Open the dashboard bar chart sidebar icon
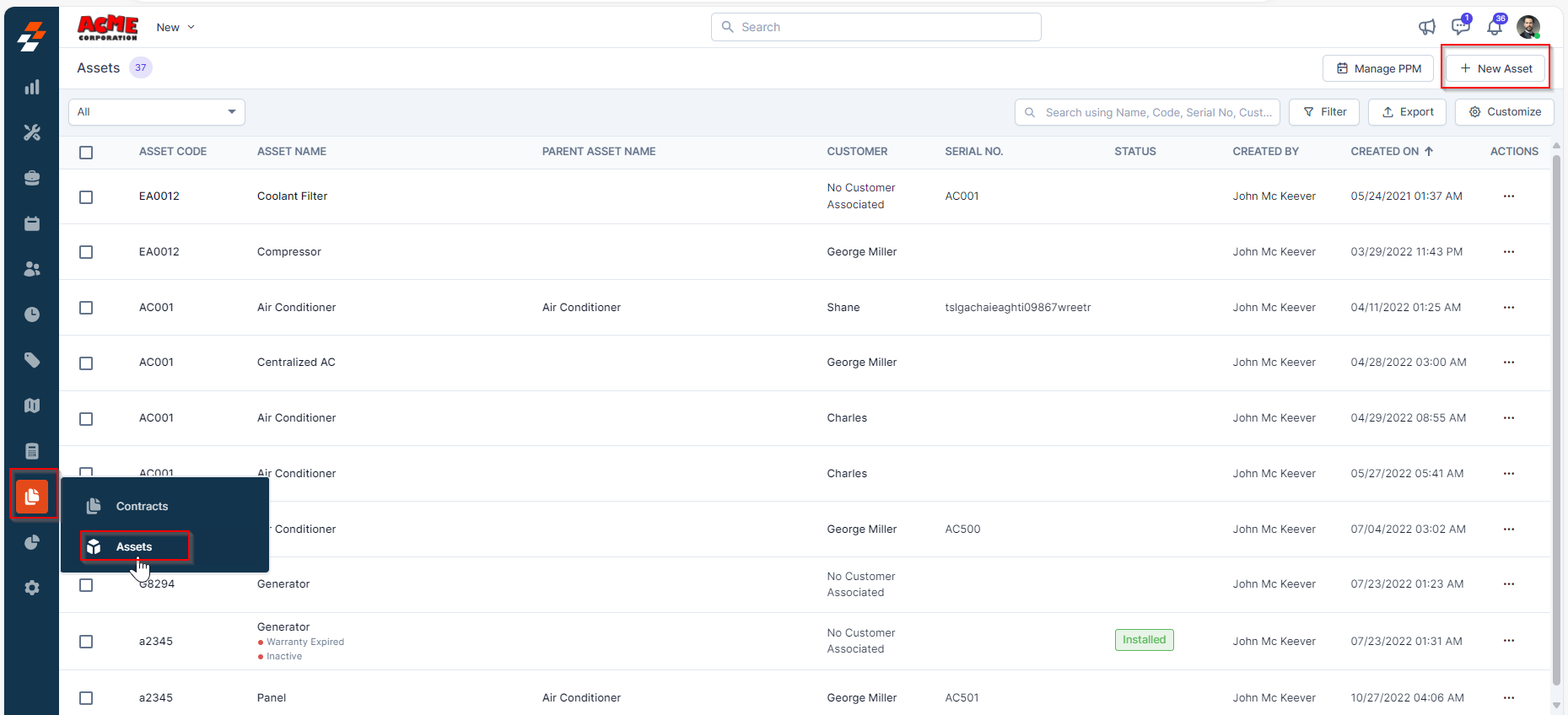This screenshot has width=1568, height=715. click(32, 88)
